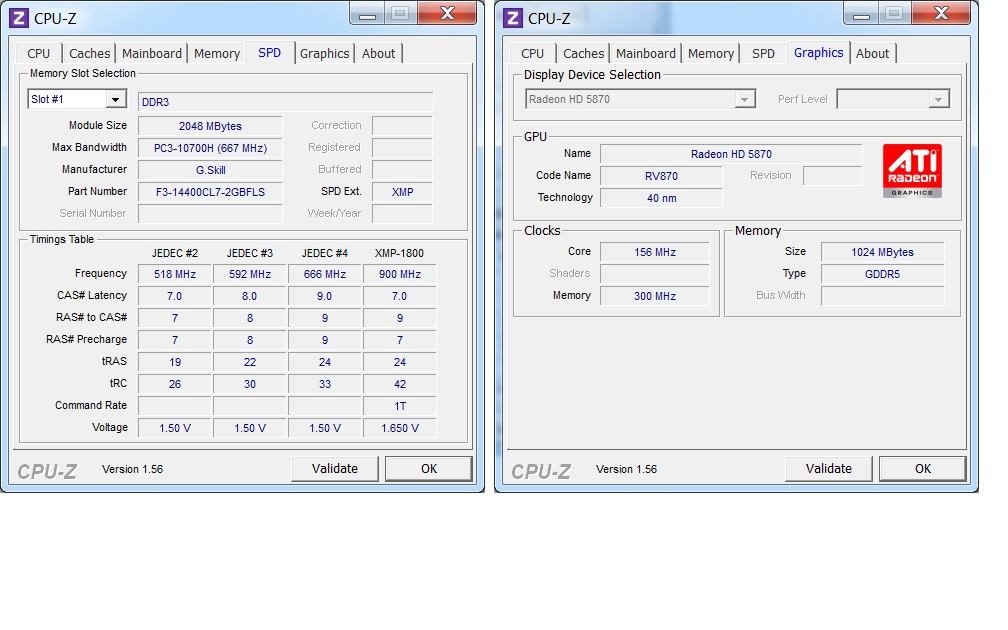
Task: Click Max Bandwidth value PC3-10700H (667 MHz)
Action: coord(210,148)
